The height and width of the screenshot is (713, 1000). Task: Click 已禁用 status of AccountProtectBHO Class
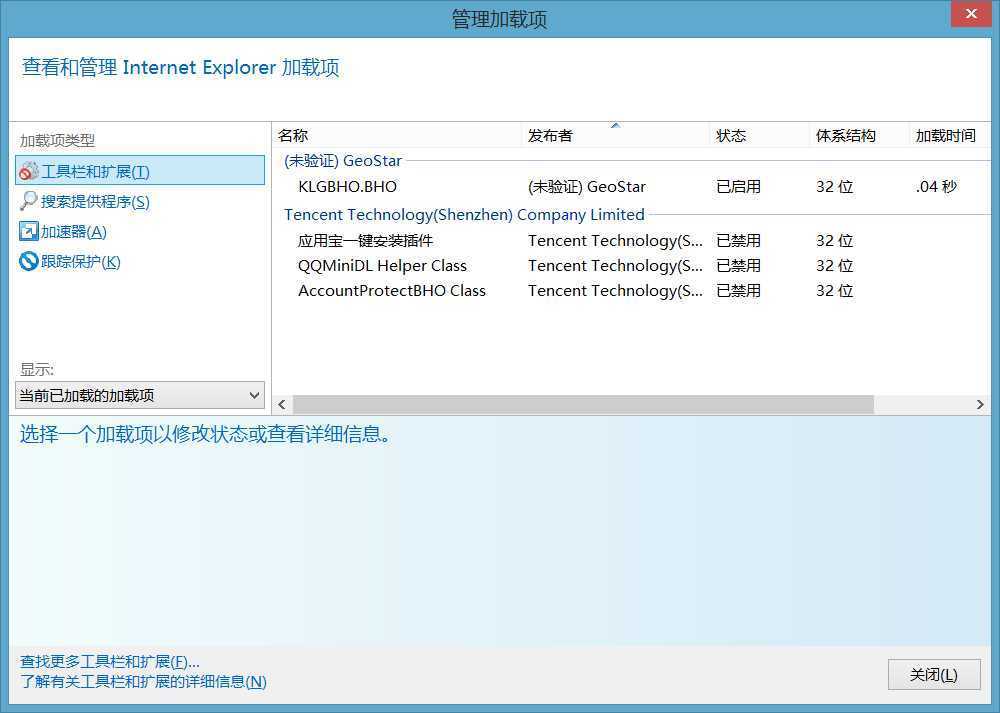click(x=739, y=291)
